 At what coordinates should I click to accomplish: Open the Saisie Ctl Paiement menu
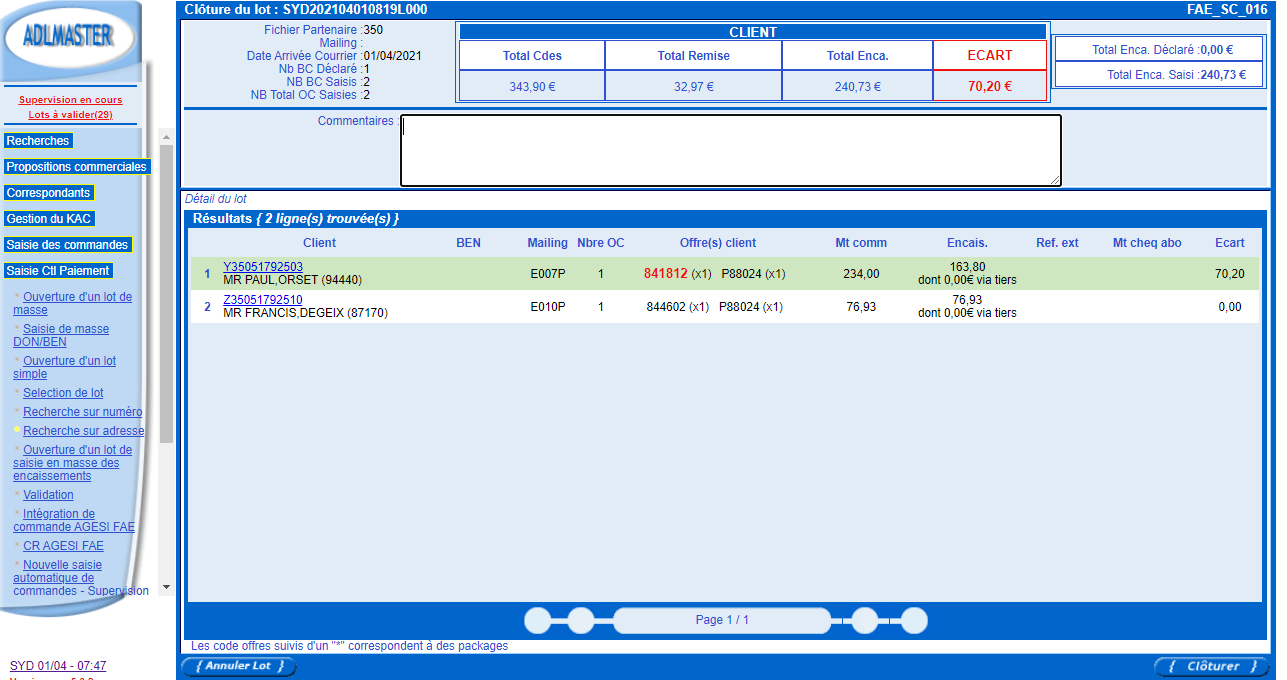pos(58,271)
